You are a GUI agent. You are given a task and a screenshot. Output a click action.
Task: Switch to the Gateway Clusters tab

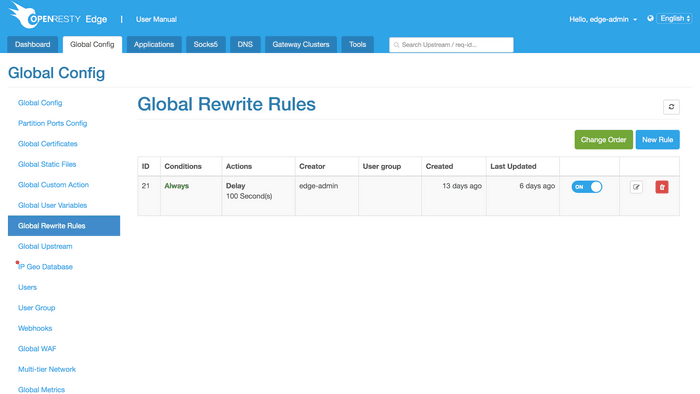[x=301, y=45]
